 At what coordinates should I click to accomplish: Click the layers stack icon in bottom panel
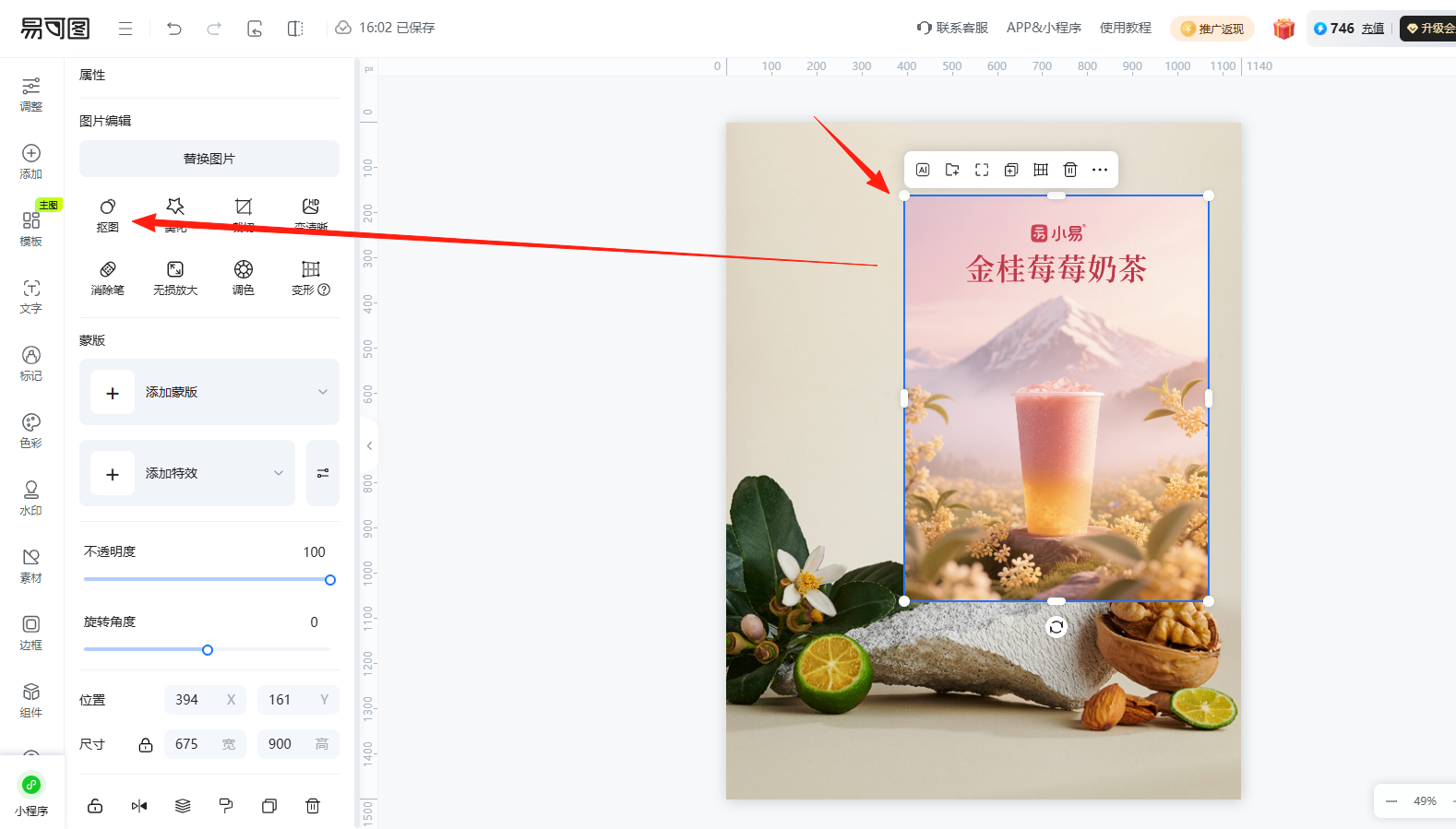tap(183, 806)
